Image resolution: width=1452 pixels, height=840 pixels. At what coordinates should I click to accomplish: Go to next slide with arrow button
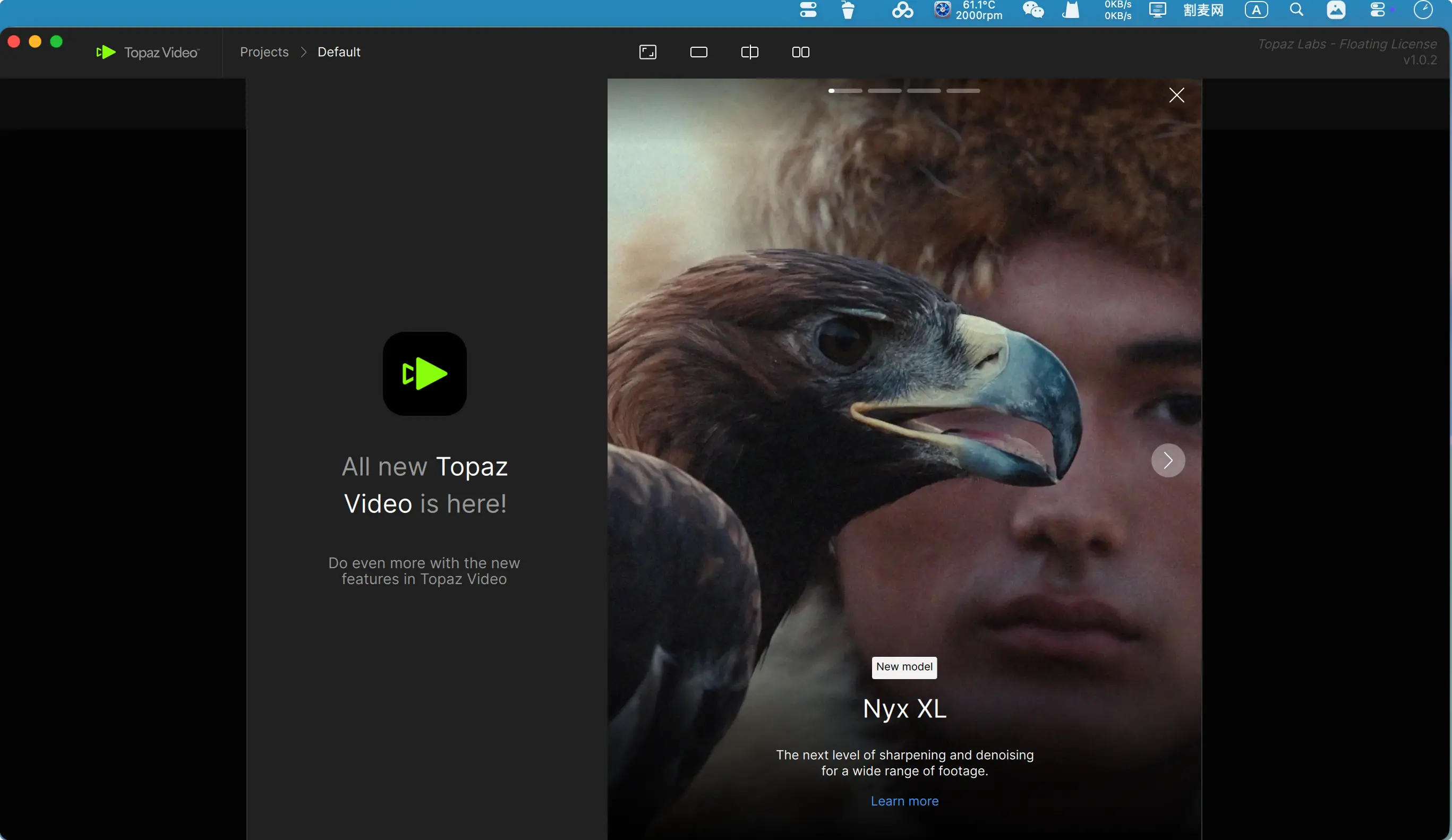pos(1167,460)
